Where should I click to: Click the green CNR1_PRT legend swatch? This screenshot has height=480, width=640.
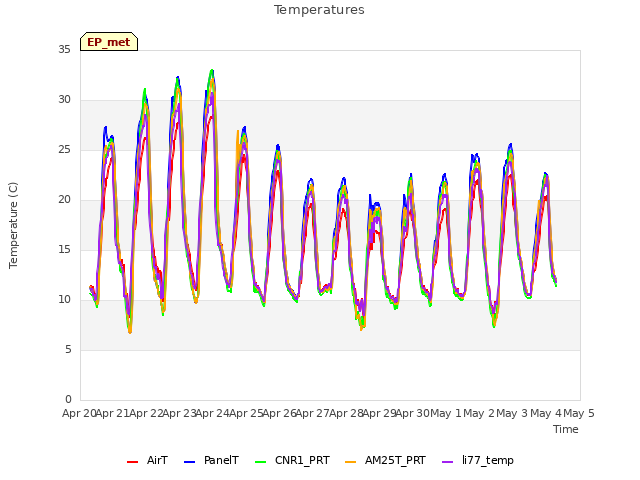coord(260,462)
